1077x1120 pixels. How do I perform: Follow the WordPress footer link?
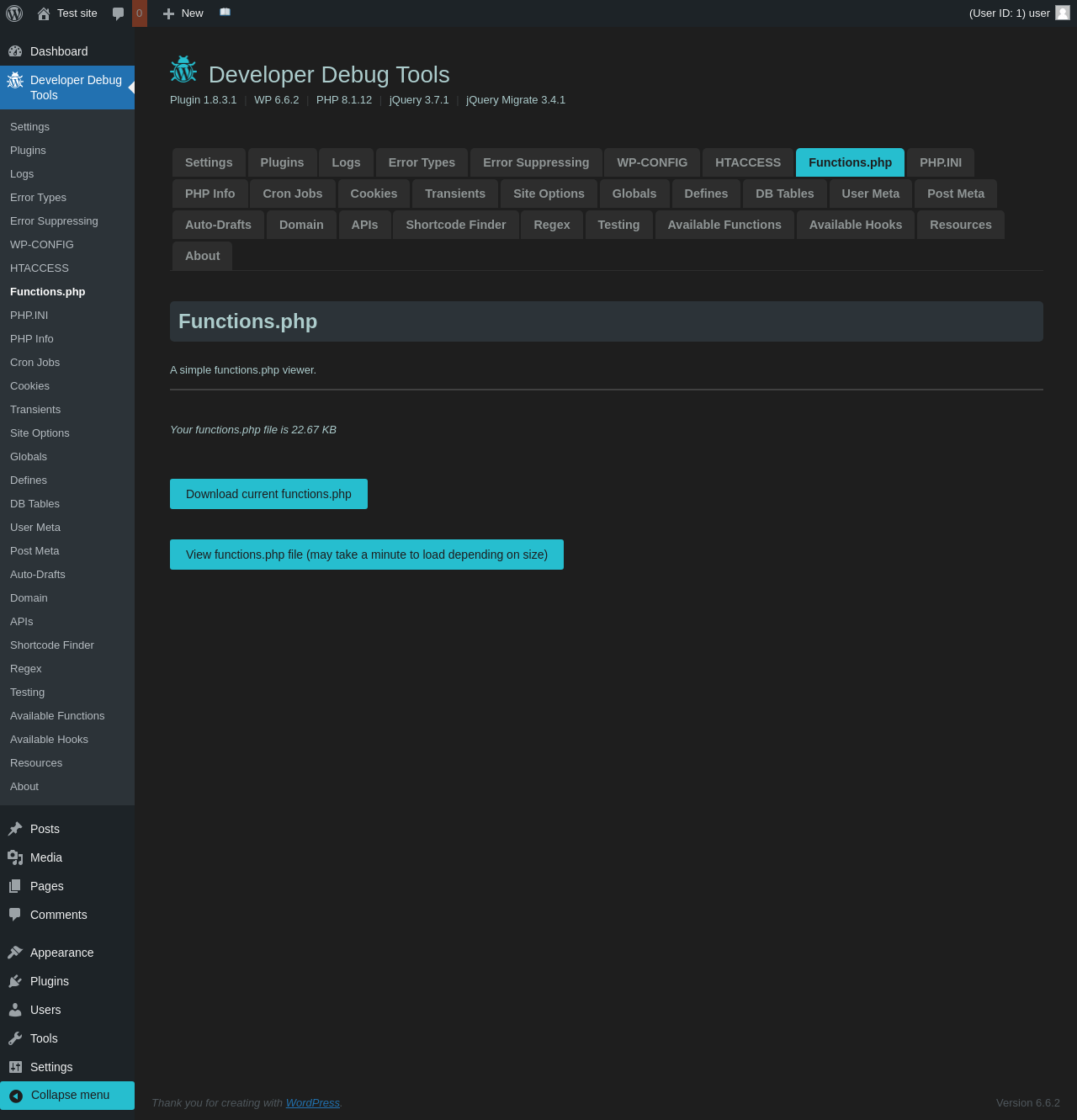312,1102
